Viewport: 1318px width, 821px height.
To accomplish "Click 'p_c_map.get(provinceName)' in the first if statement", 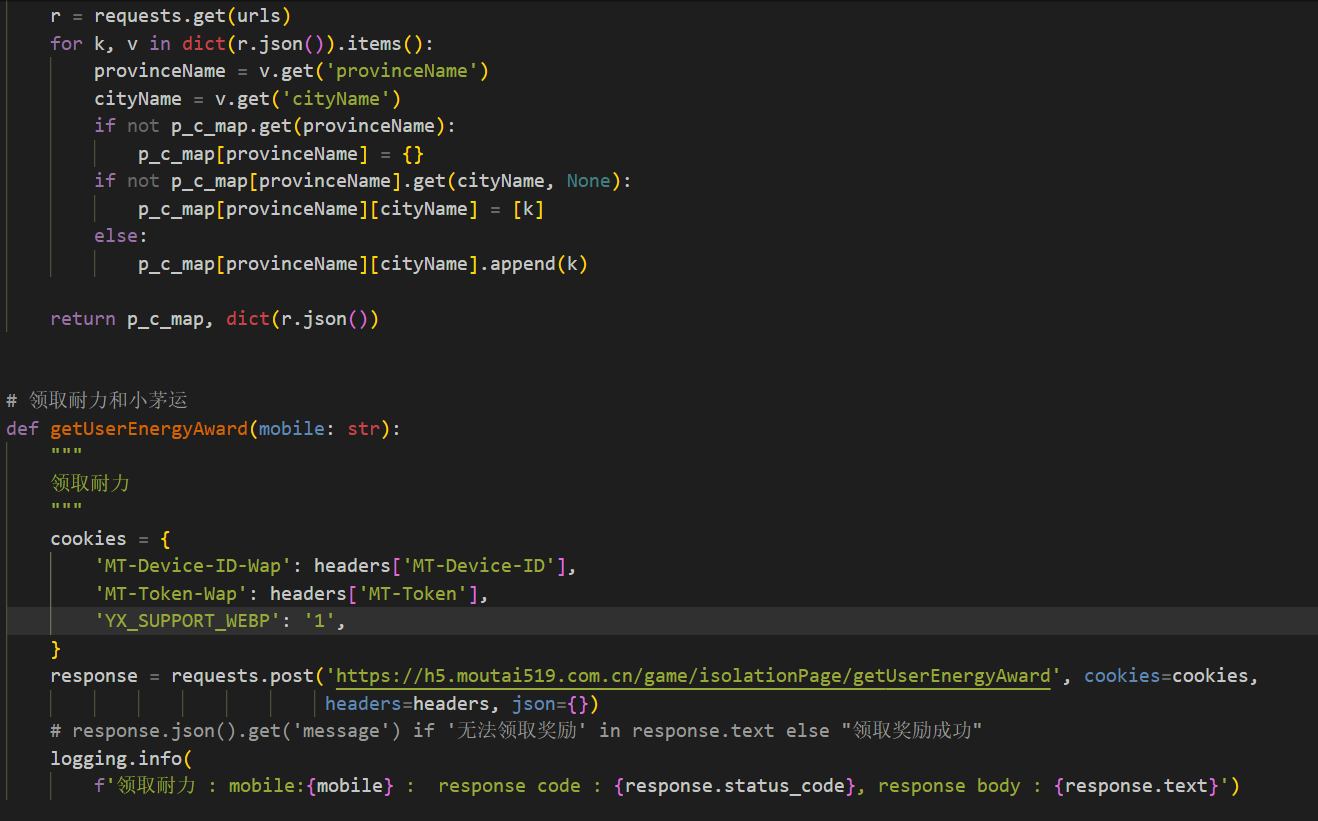I will (x=308, y=126).
